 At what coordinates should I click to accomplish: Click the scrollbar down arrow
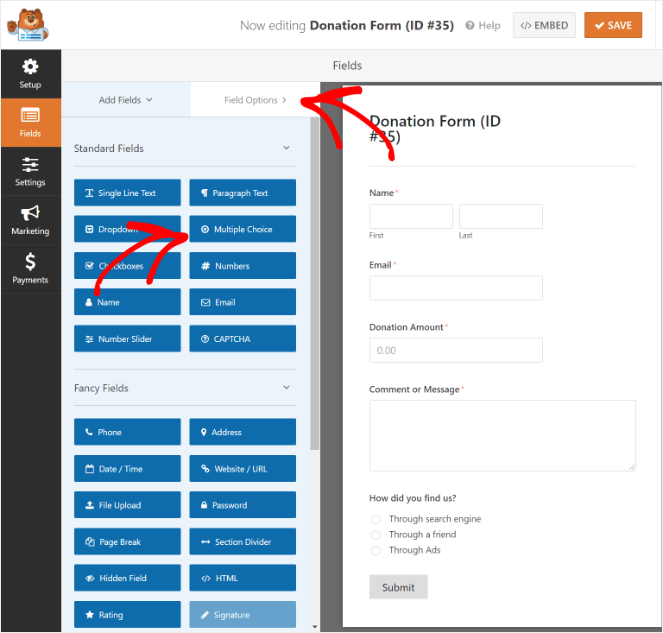point(315,627)
